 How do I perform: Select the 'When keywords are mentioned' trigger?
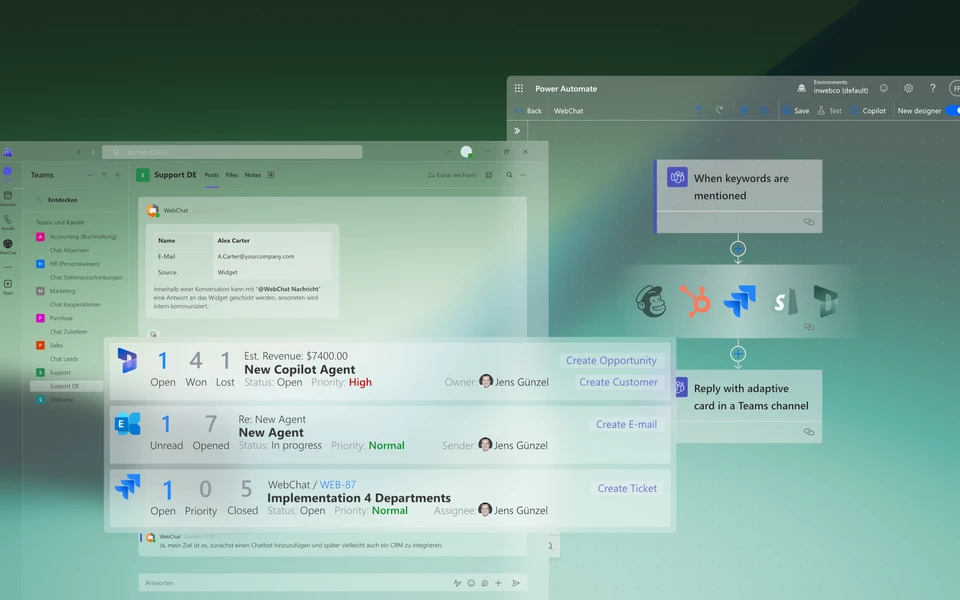[738, 196]
